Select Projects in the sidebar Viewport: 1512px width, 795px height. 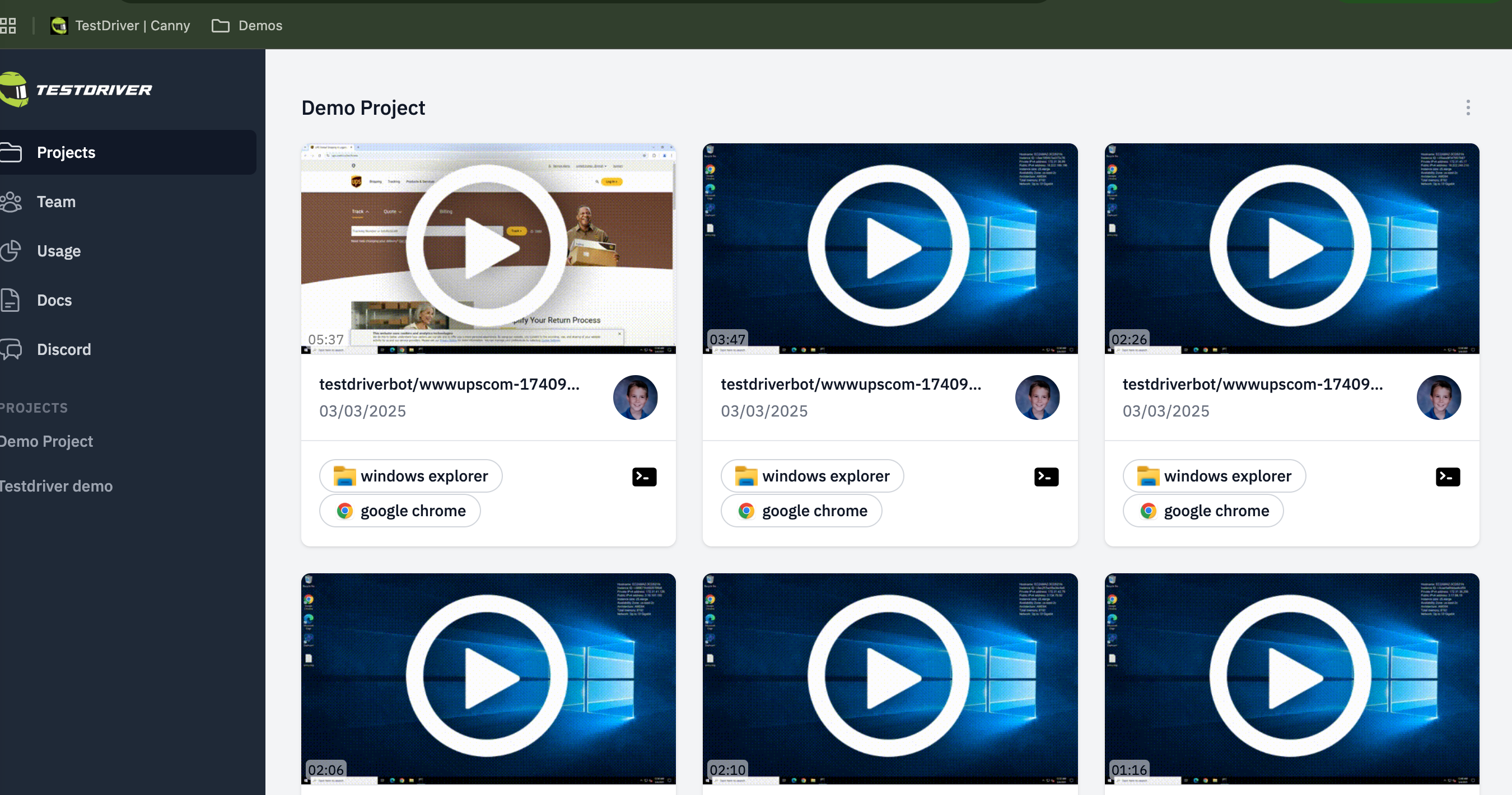[66, 152]
